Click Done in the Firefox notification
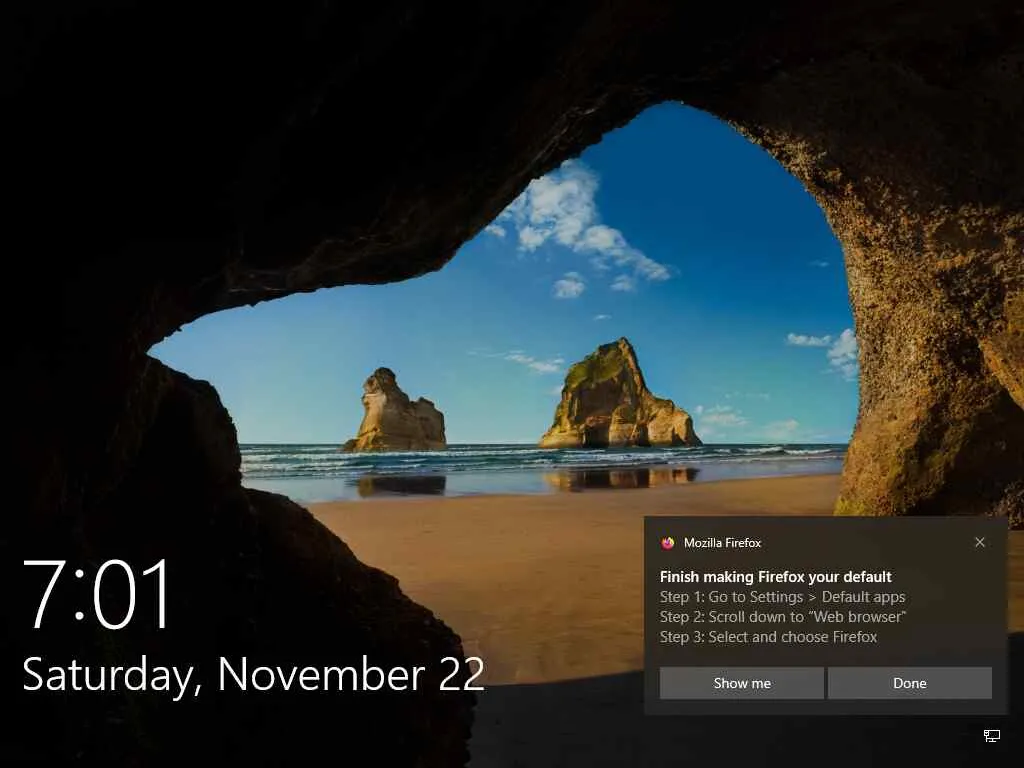 910,683
